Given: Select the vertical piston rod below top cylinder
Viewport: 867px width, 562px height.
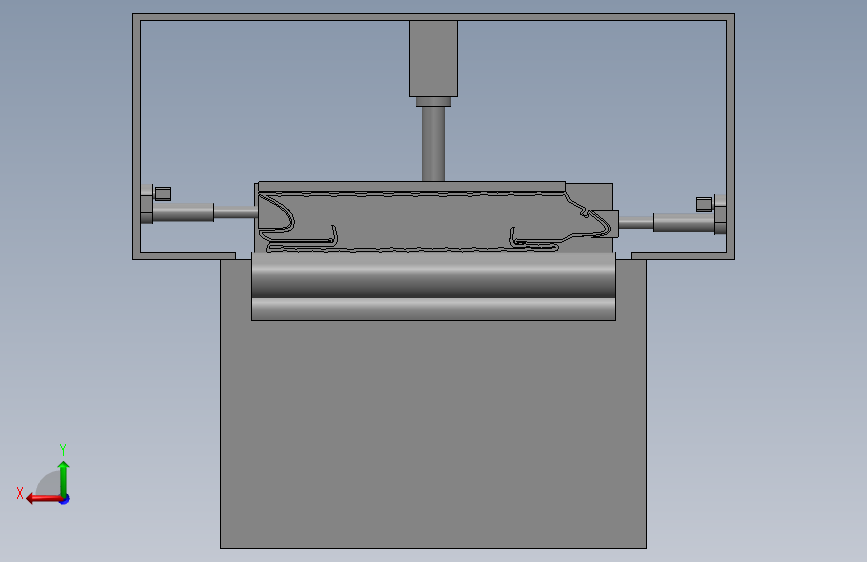Looking at the screenshot, I should click(x=434, y=144).
